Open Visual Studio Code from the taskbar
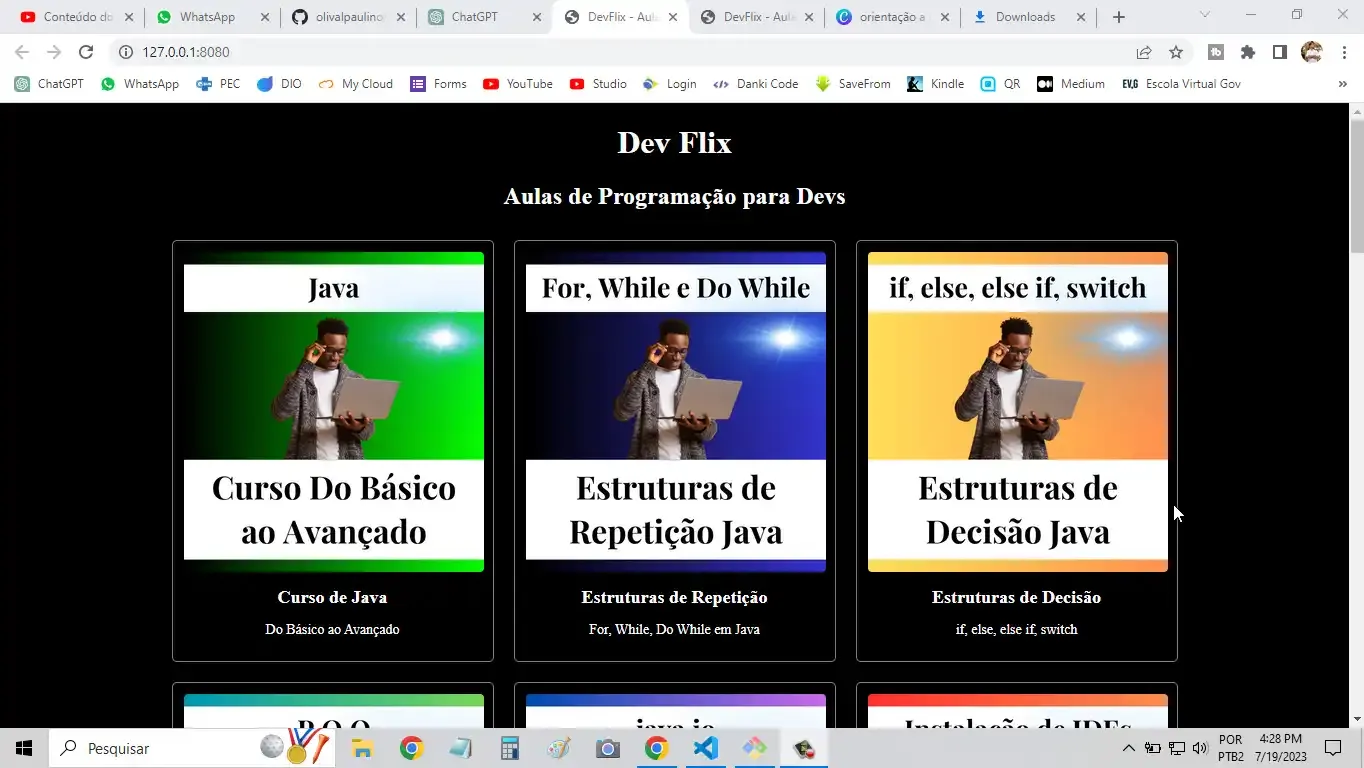The width and height of the screenshot is (1364, 768). [706, 748]
